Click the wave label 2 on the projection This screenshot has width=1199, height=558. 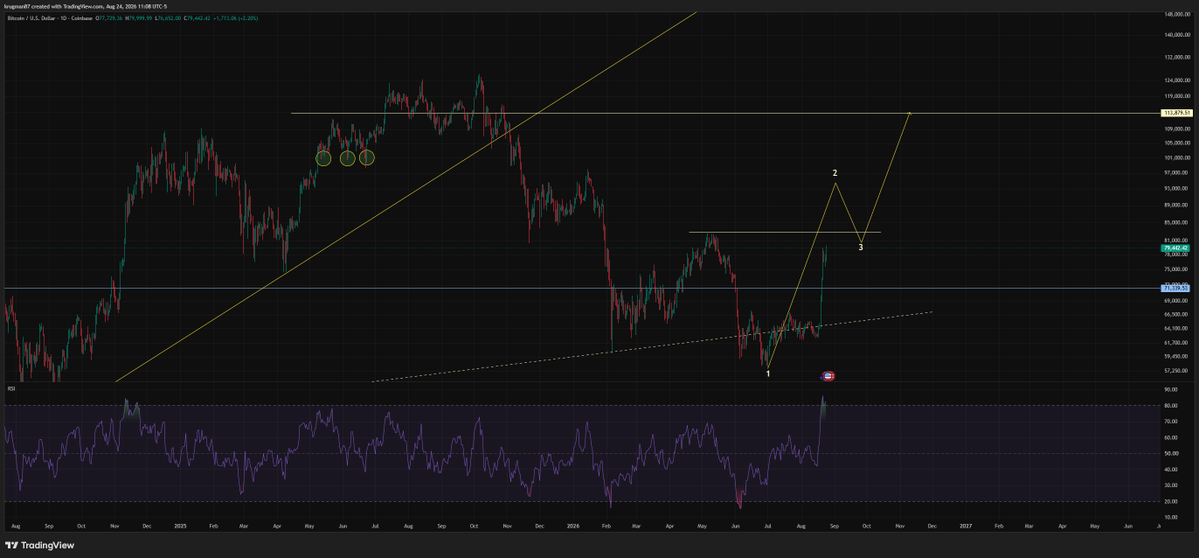(x=835, y=174)
